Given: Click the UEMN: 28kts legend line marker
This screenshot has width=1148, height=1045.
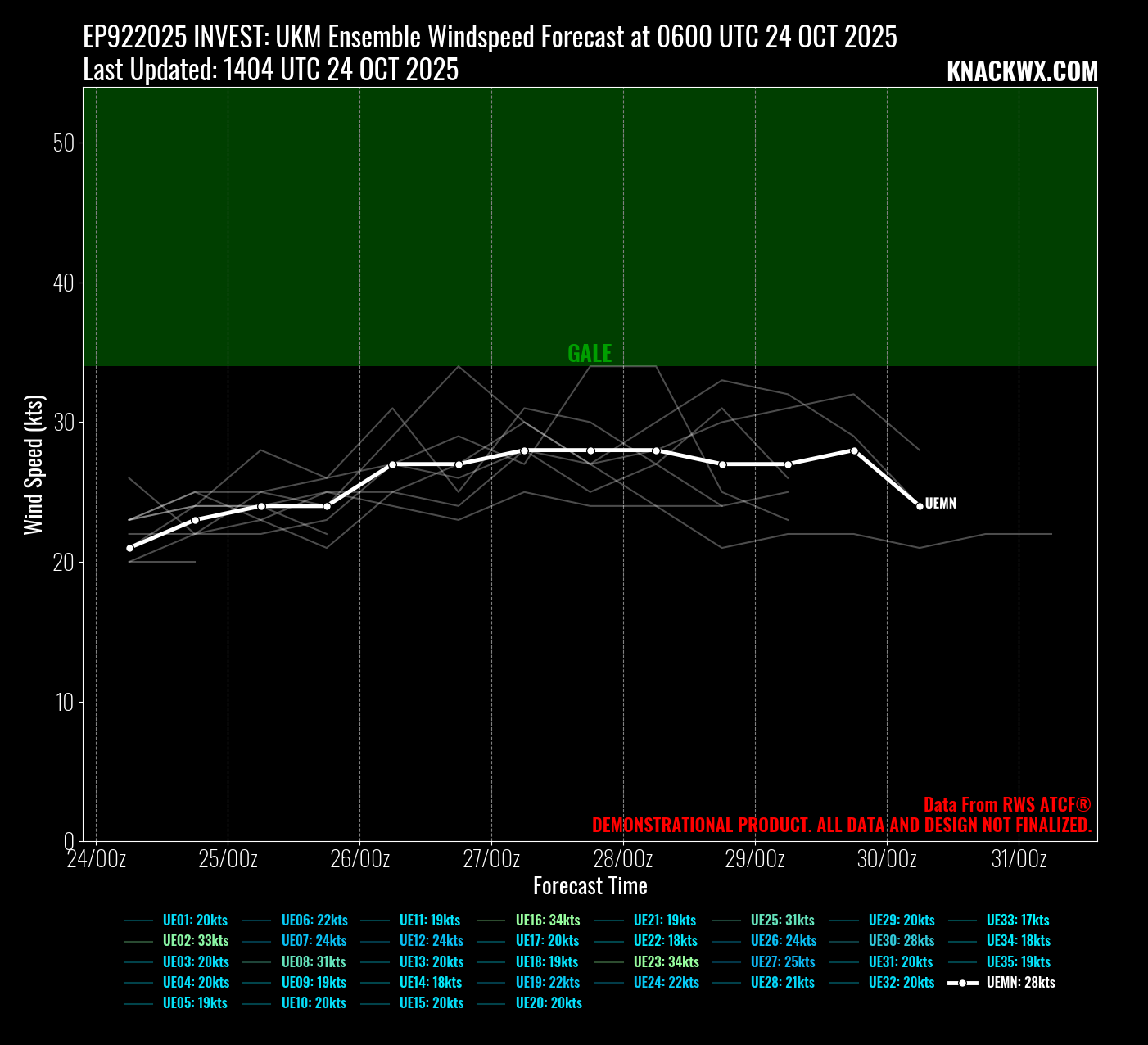Looking at the screenshot, I should coord(962,983).
